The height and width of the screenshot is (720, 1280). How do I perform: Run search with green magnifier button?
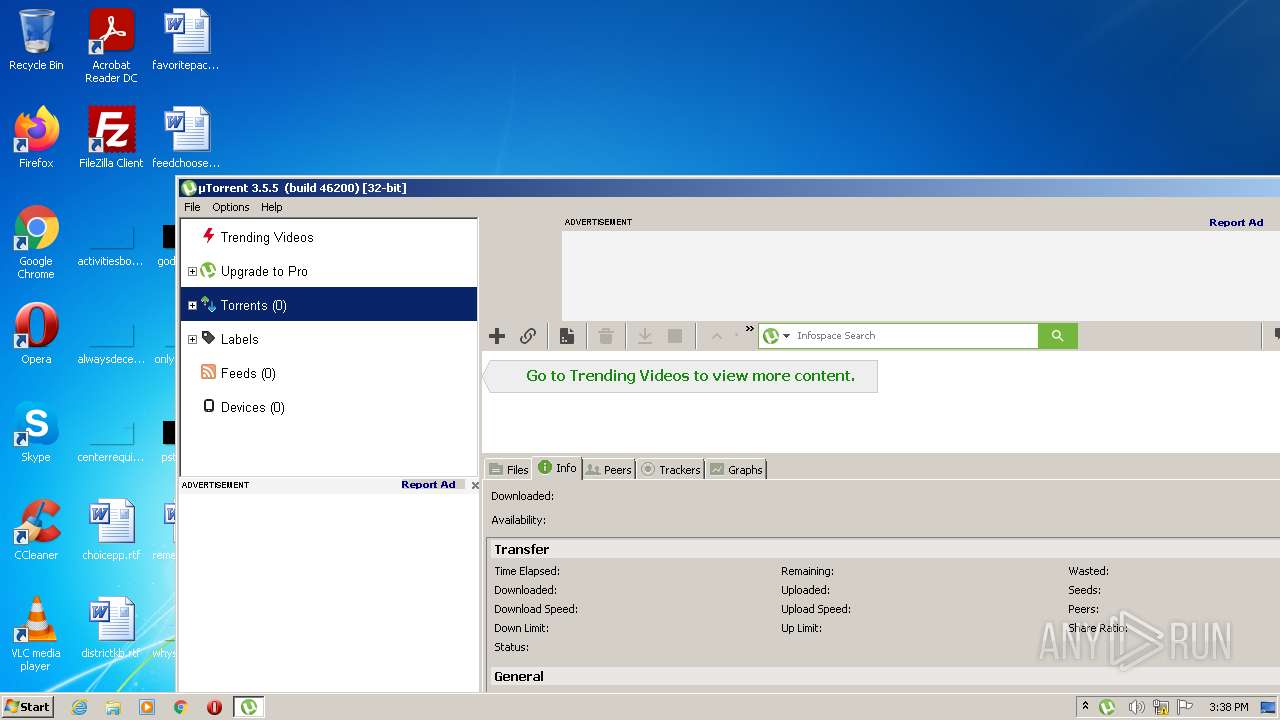tap(1058, 336)
